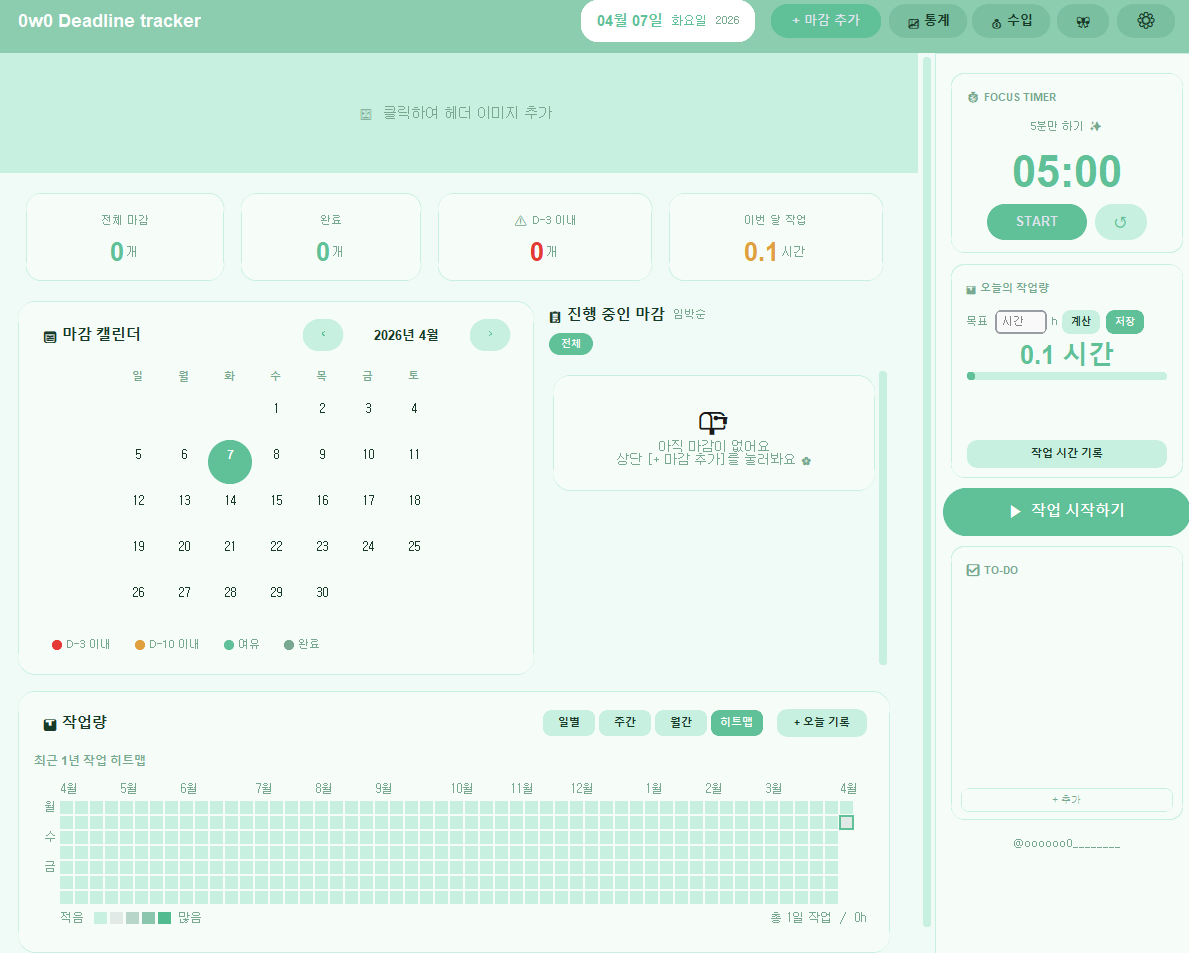Click the + 오늘 기록 button
The height and width of the screenshot is (953, 1189).
pos(822,723)
